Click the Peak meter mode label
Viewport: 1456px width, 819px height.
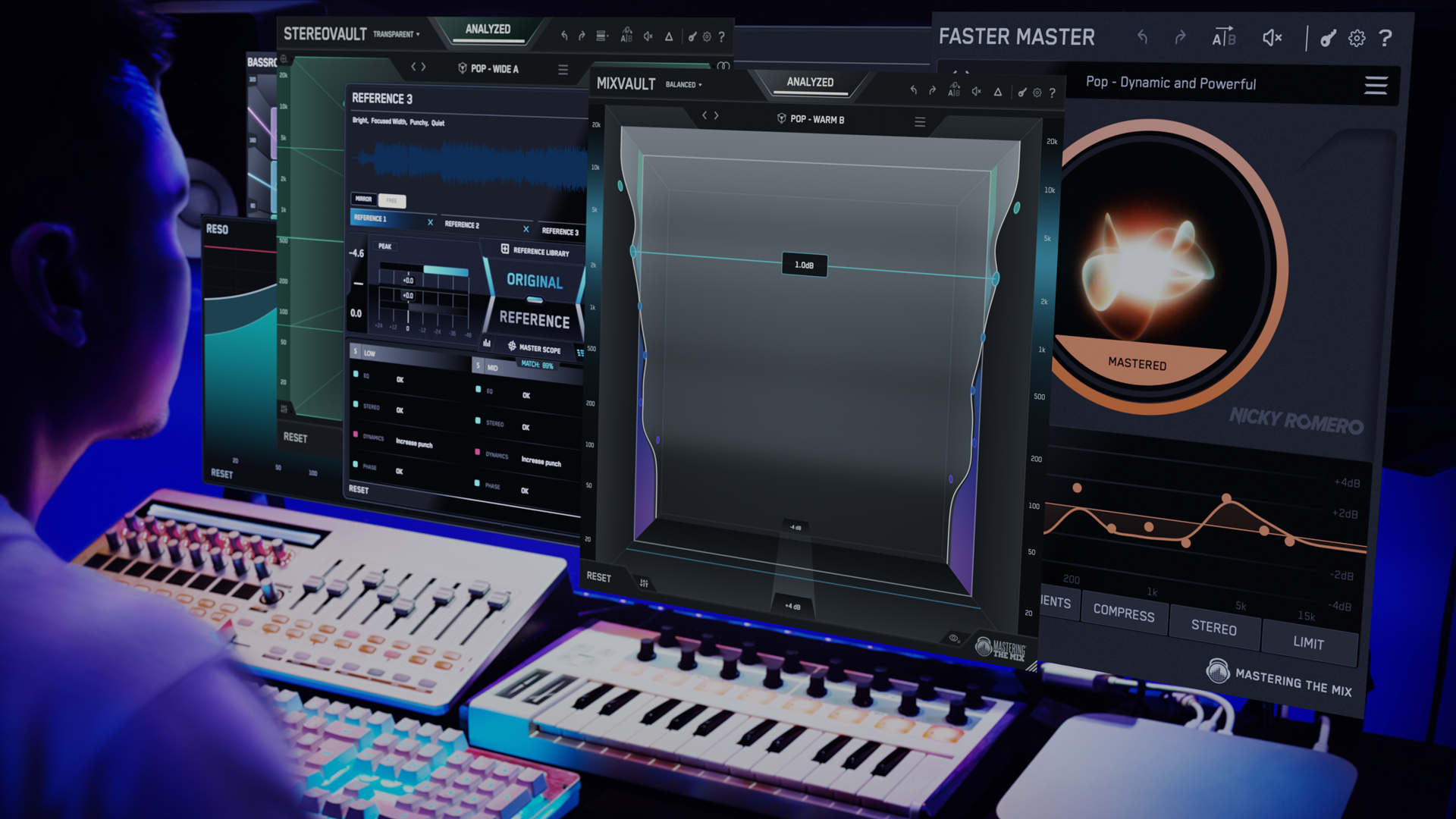(385, 246)
